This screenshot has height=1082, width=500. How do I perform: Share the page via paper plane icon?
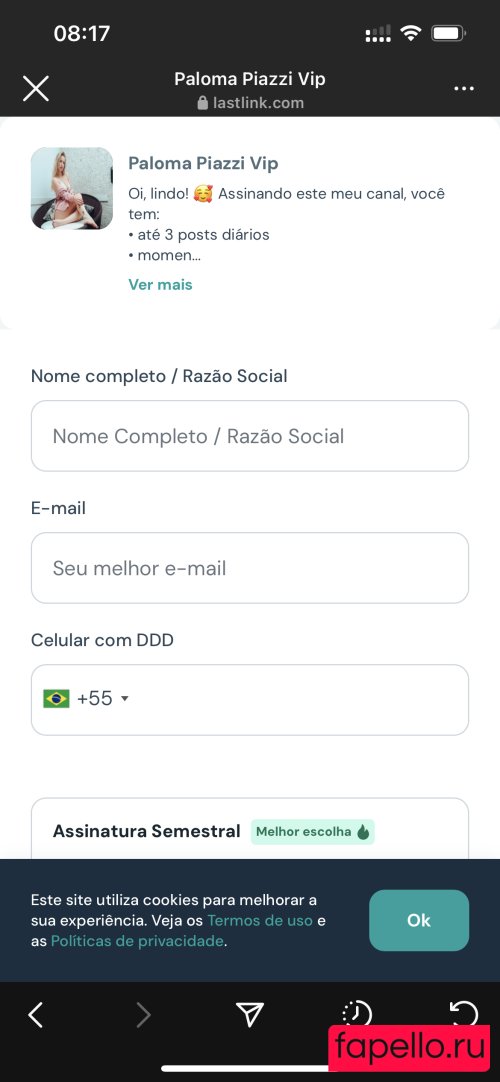[x=250, y=1014]
